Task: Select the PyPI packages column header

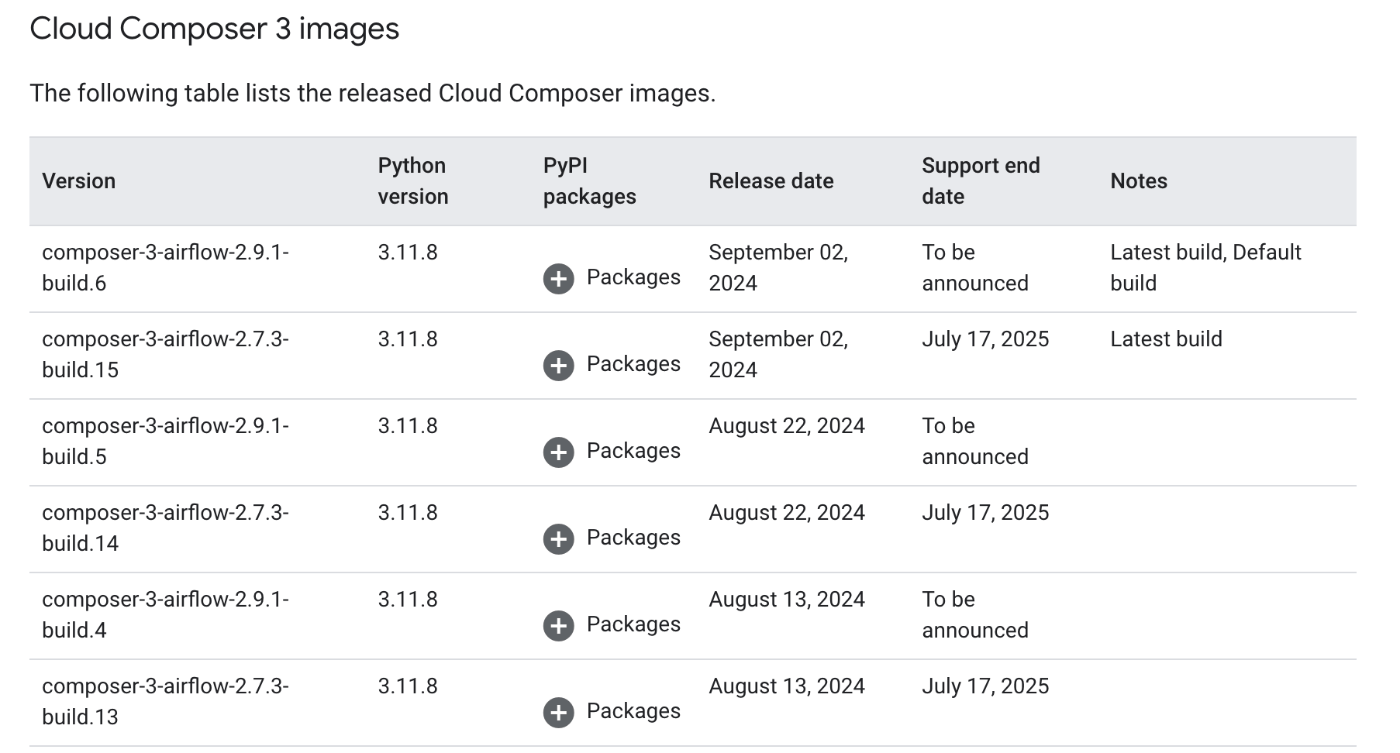Action: (x=589, y=181)
